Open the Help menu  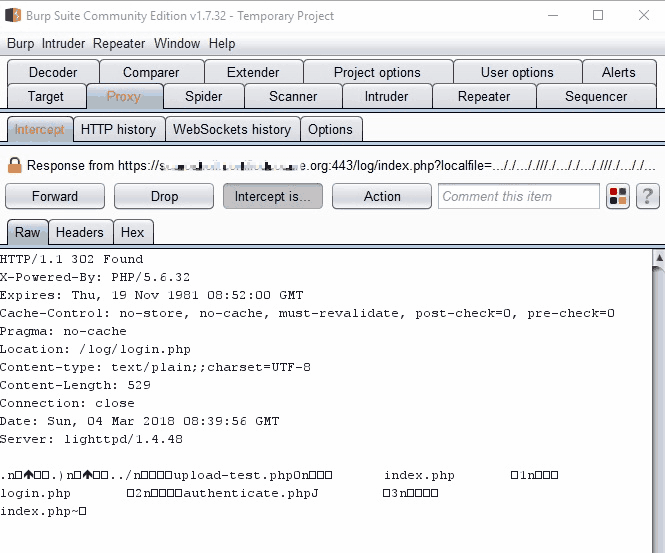[222, 43]
